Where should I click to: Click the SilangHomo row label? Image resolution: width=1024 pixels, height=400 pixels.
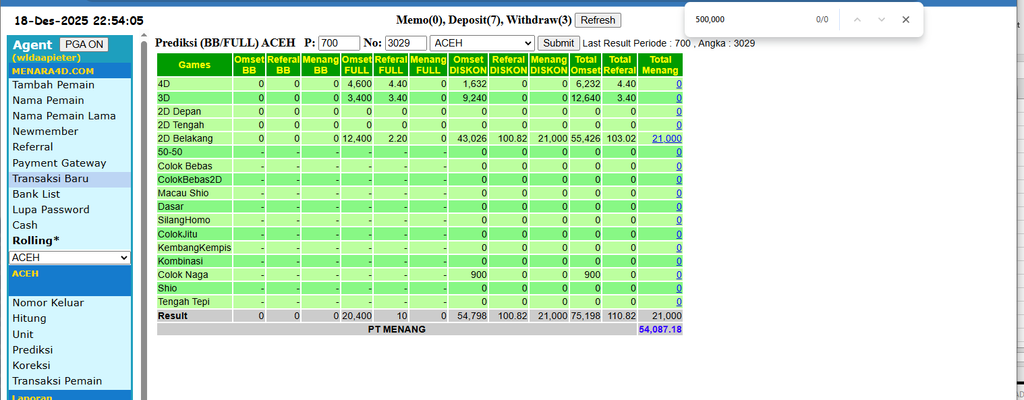tap(184, 220)
